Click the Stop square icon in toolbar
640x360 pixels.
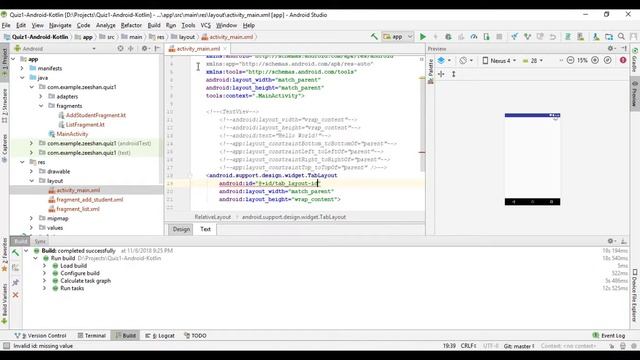pos(499,37)
